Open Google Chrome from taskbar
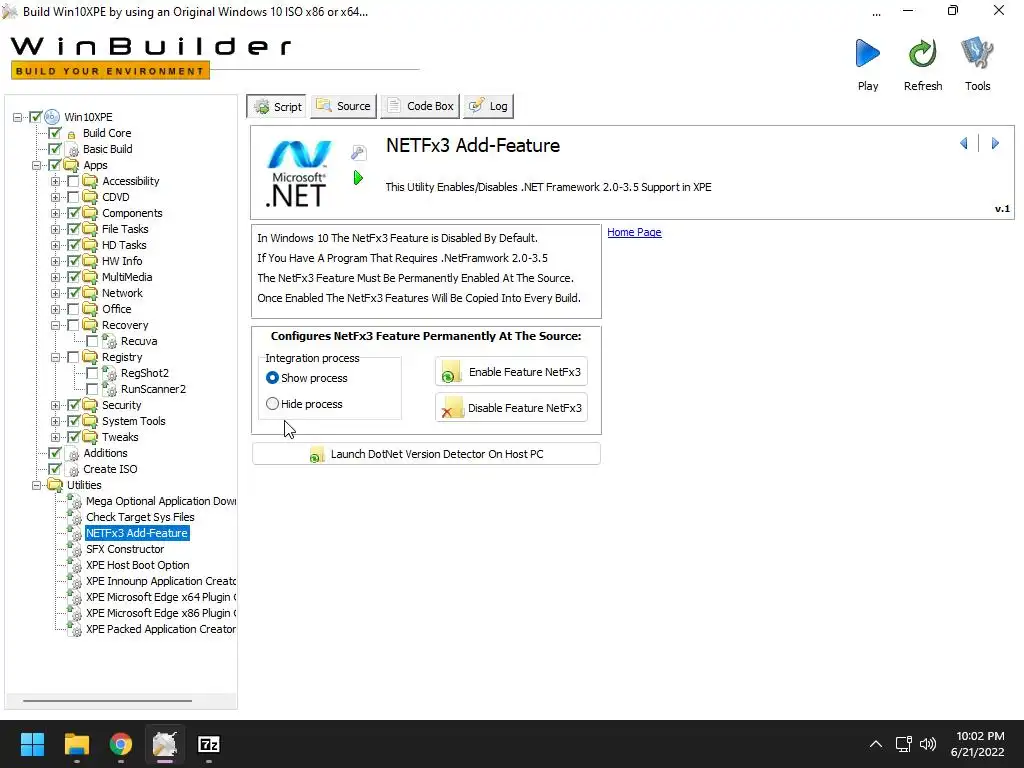 [121, 744]
